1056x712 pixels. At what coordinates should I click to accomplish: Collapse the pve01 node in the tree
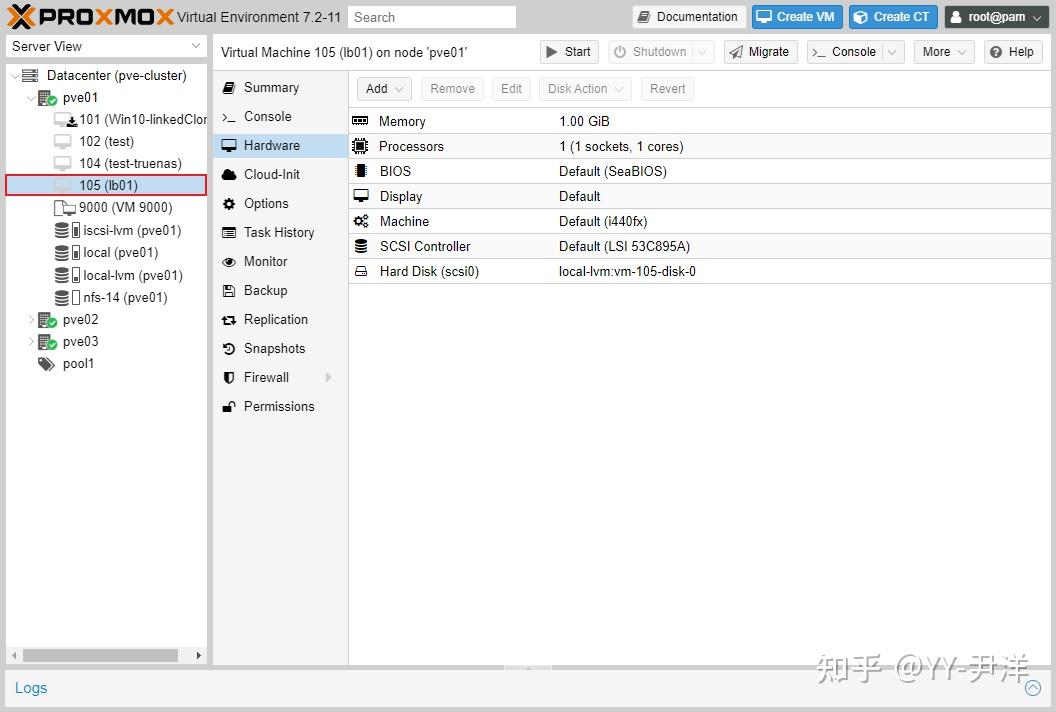[31, 97]
